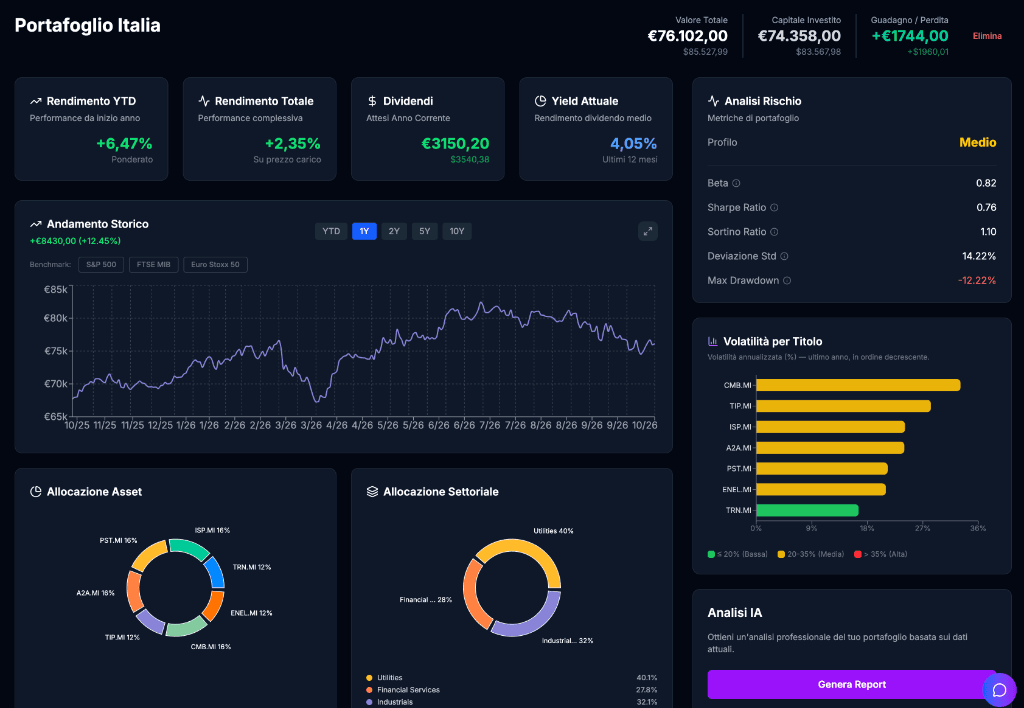Screen dimensions: 1024x708
Task: Expand the Andamento Storico chart fullscreen
Action: (648, 231)
